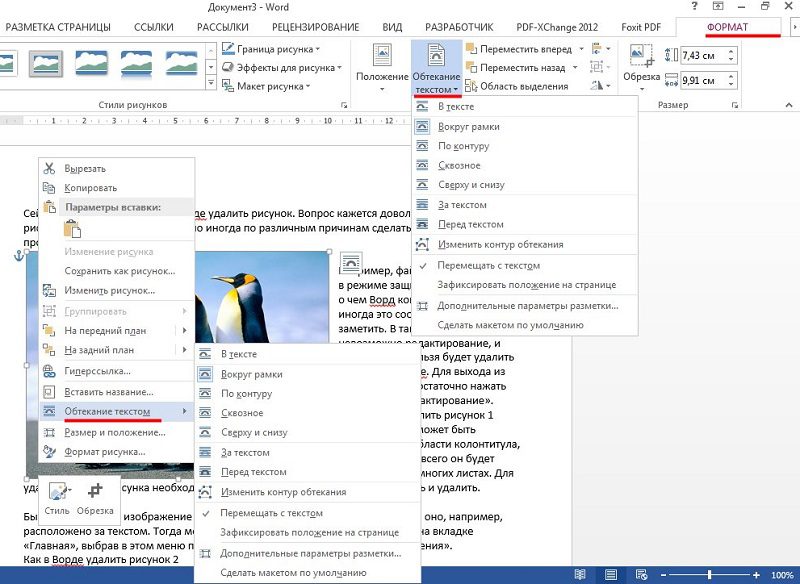Screen dimensions: 800x584
Task: Click Сделать макетом по умолчанию in ribbon dropdown
Action: tap(525, 325)
